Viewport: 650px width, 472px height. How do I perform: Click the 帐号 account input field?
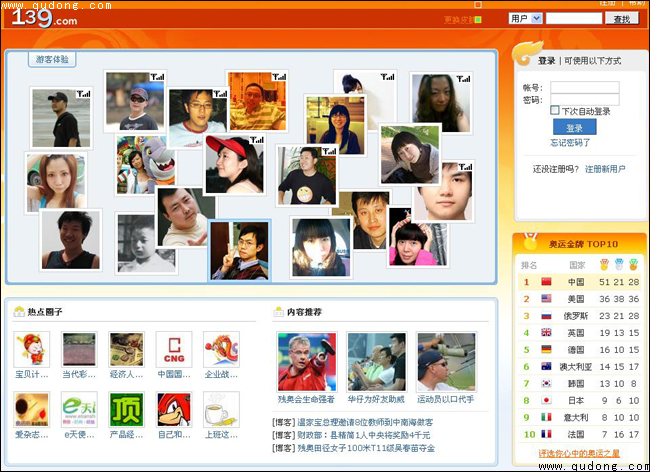tap(584, 87)
